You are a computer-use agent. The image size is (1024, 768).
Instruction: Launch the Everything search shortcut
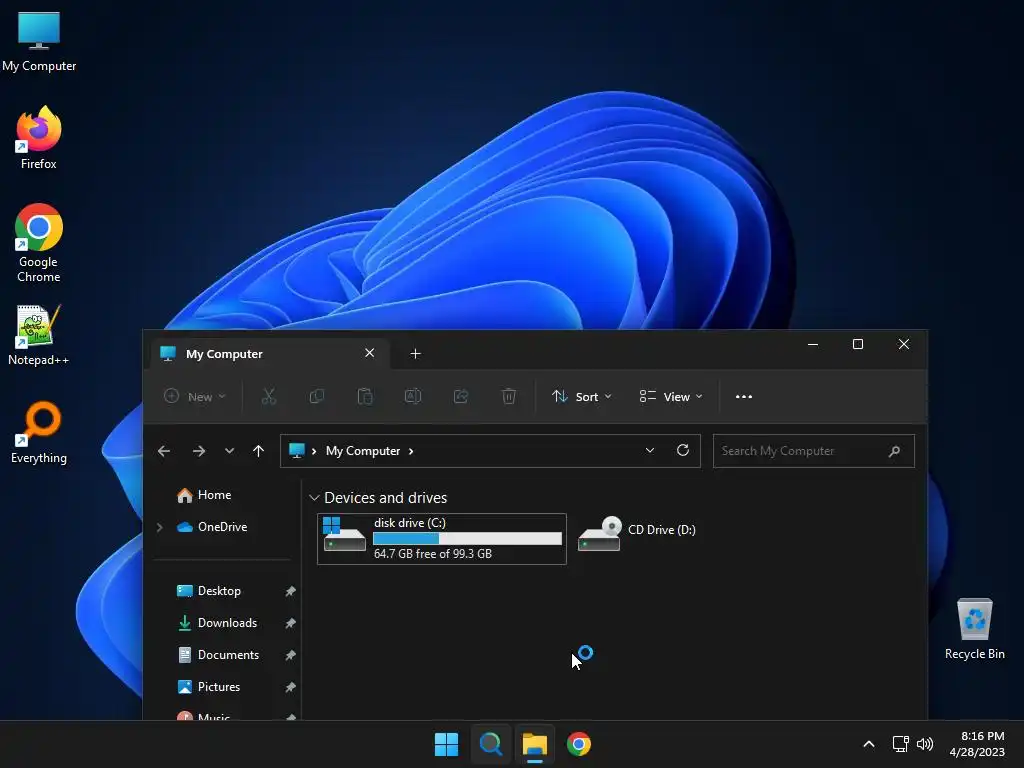coord(39,432)
